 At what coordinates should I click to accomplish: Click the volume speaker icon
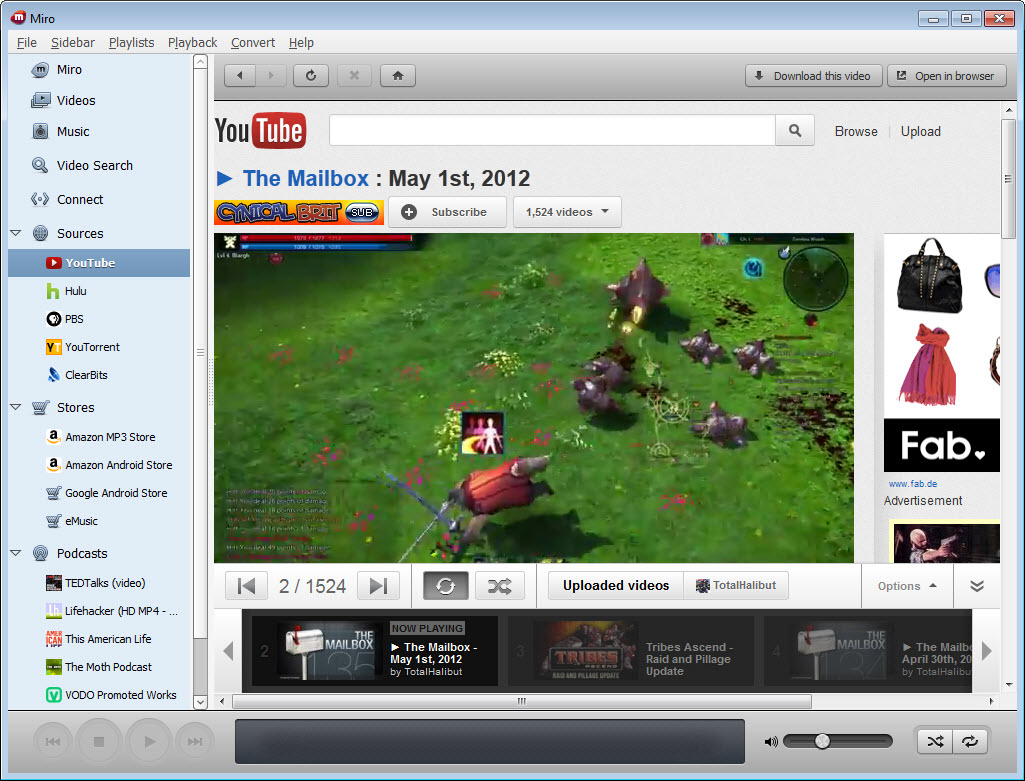771,742
